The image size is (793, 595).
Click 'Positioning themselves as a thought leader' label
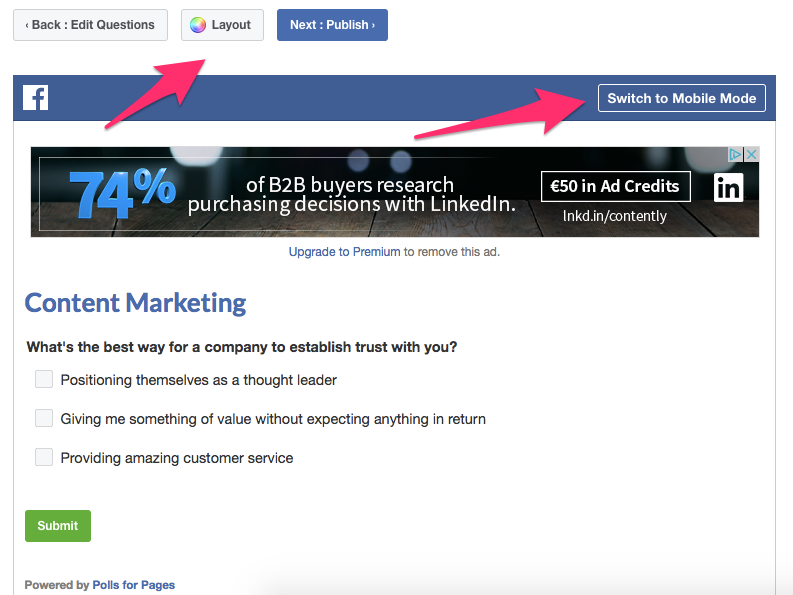tap(199, 380)
